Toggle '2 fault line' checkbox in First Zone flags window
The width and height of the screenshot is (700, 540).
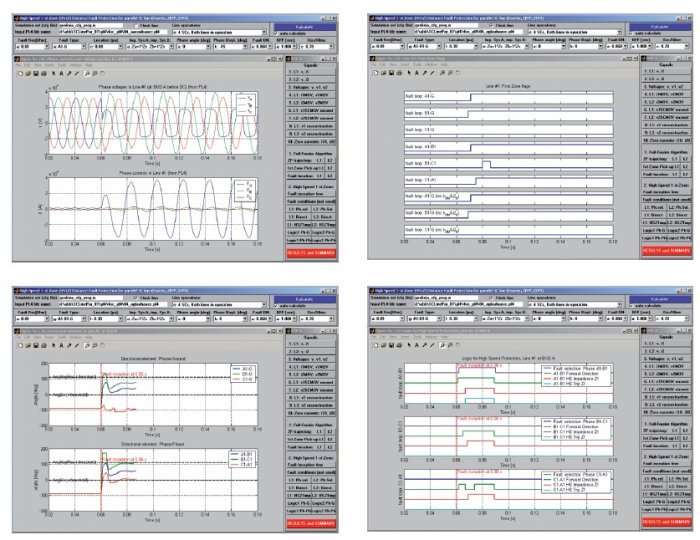pos(491,25)
